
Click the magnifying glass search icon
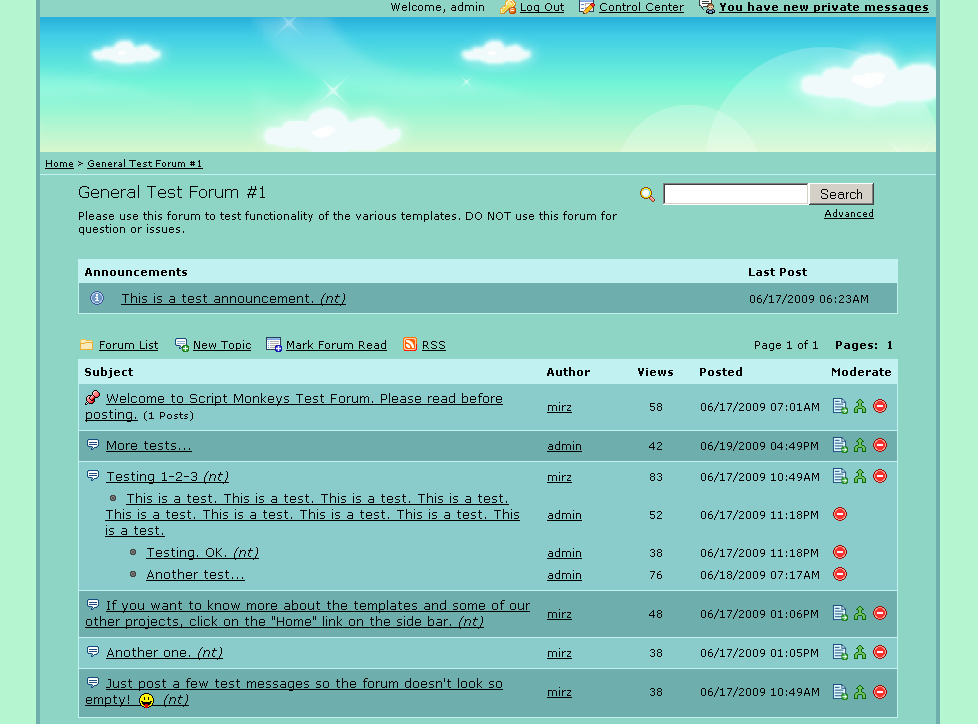click(647, 195)
